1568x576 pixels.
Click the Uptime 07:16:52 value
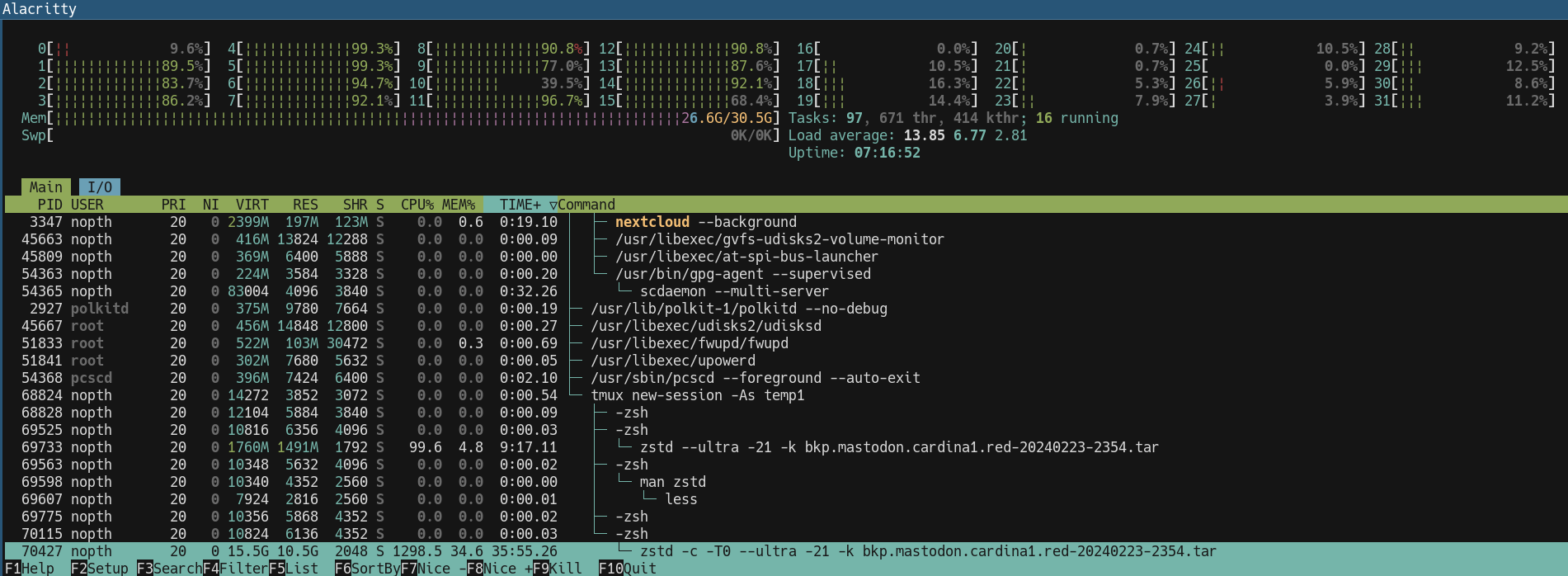(x=888, y=153)
